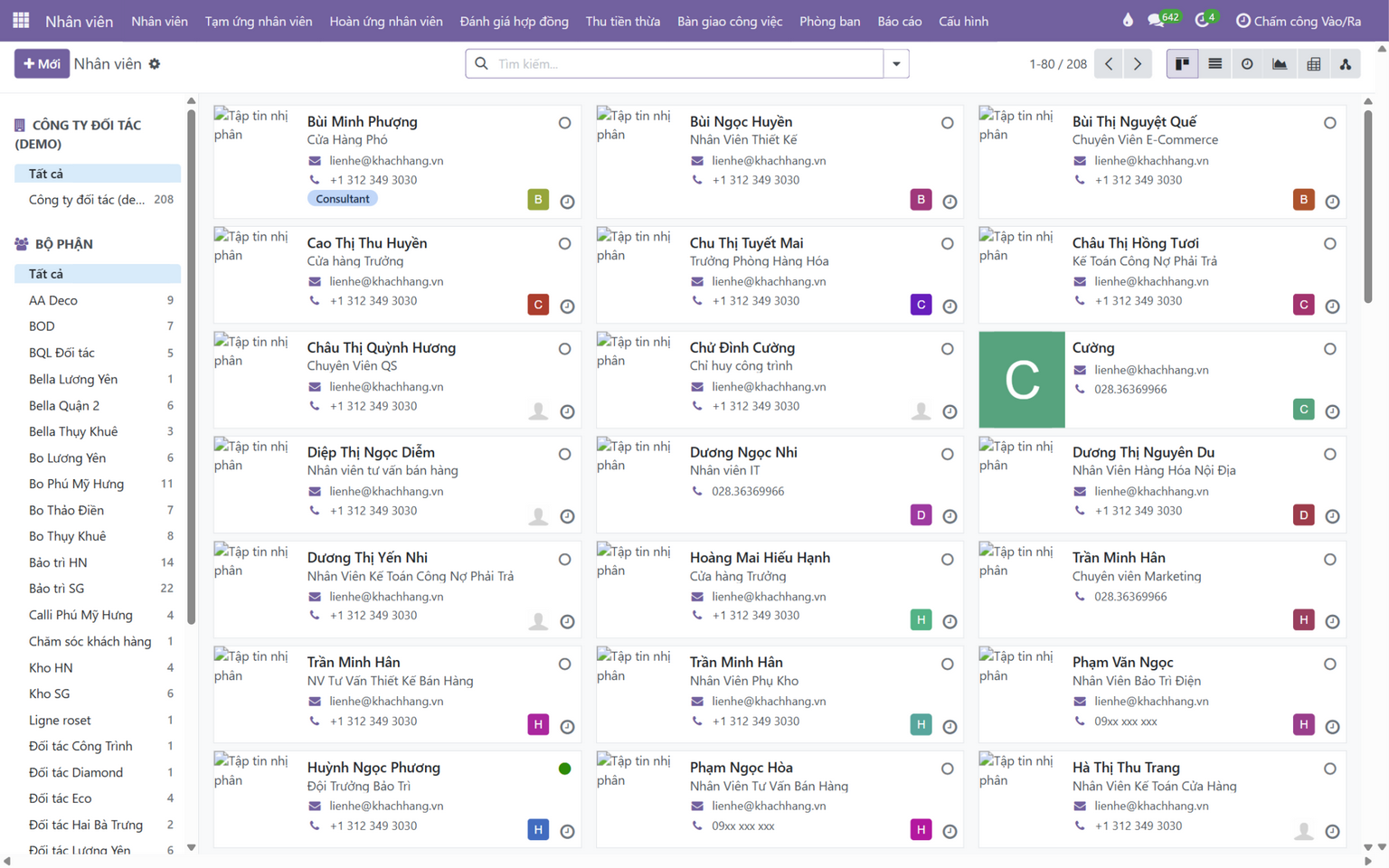This screenshot has height=868, width=1389.
Task: Open the apps grid home menu
Action: [x=21, y=20]
